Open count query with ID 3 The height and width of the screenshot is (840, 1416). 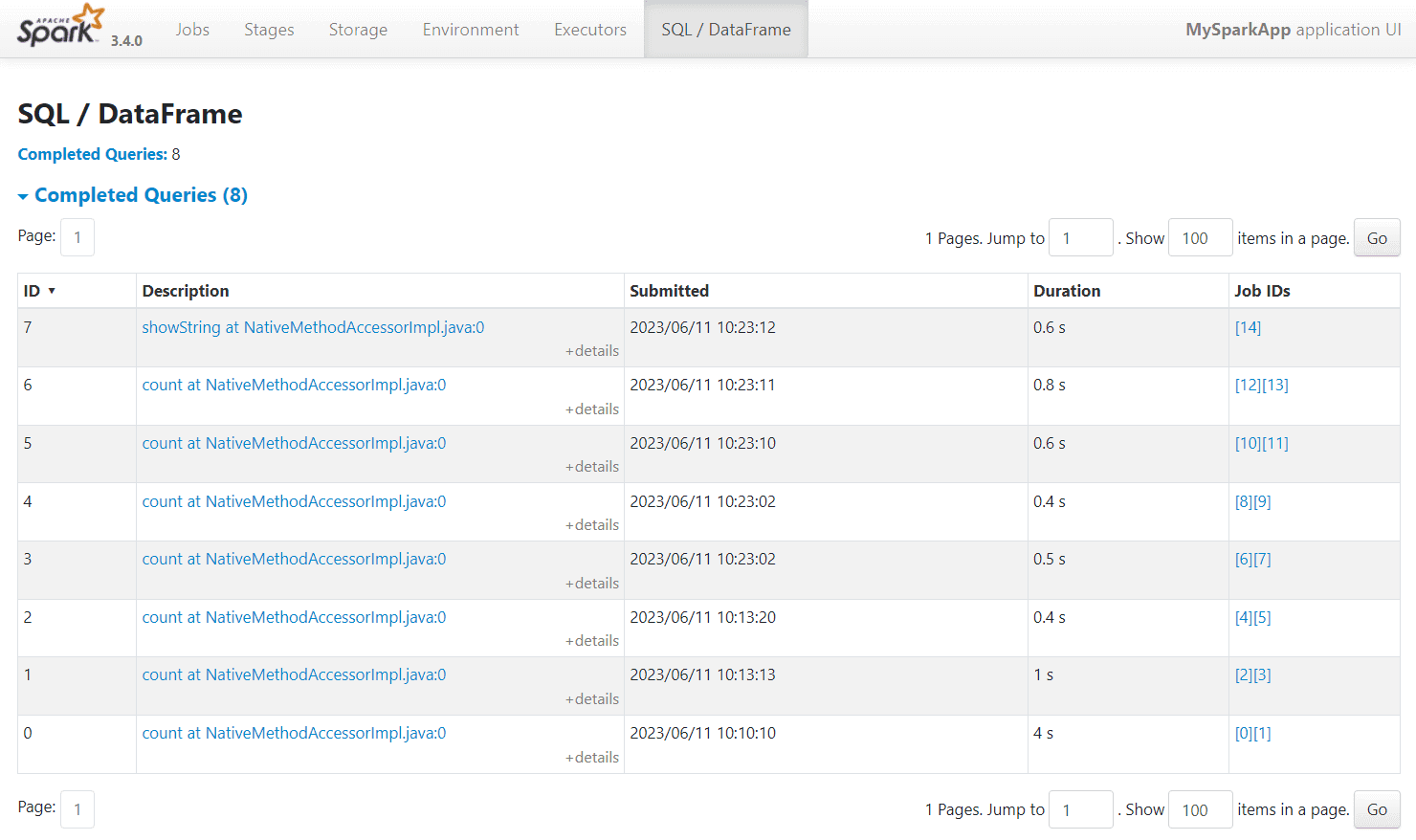[x=294, y=559]
